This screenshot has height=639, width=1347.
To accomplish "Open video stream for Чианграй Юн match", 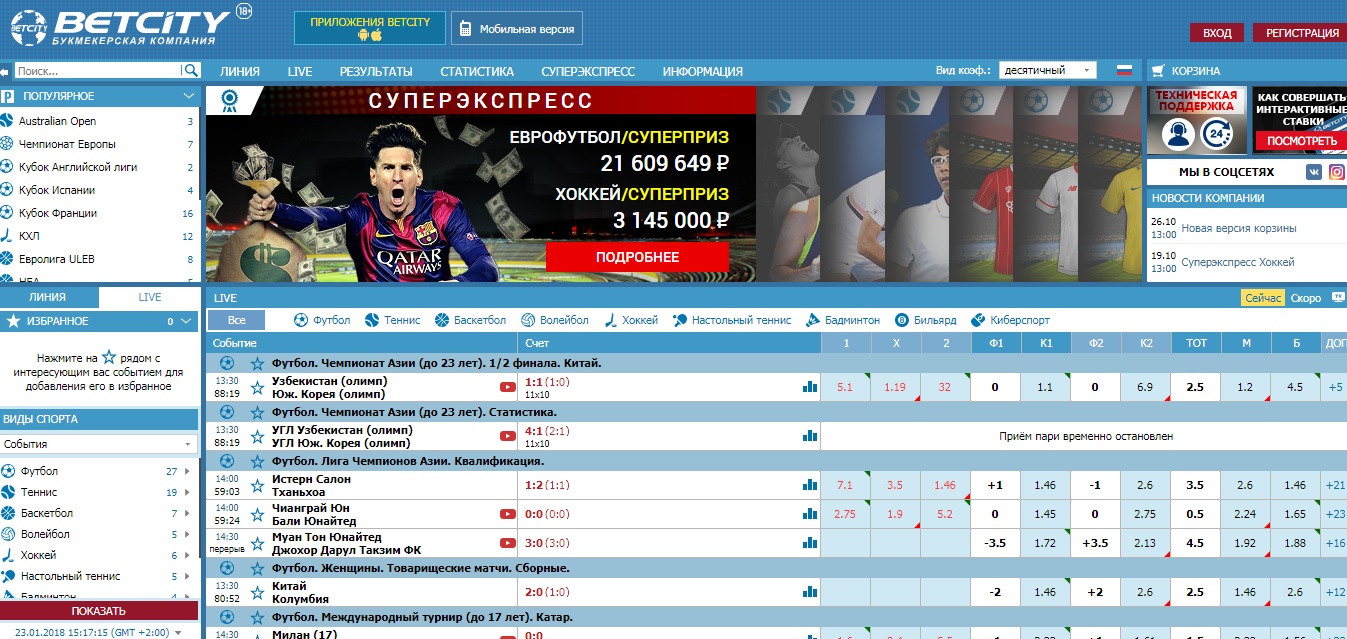I will pos(507,514).
